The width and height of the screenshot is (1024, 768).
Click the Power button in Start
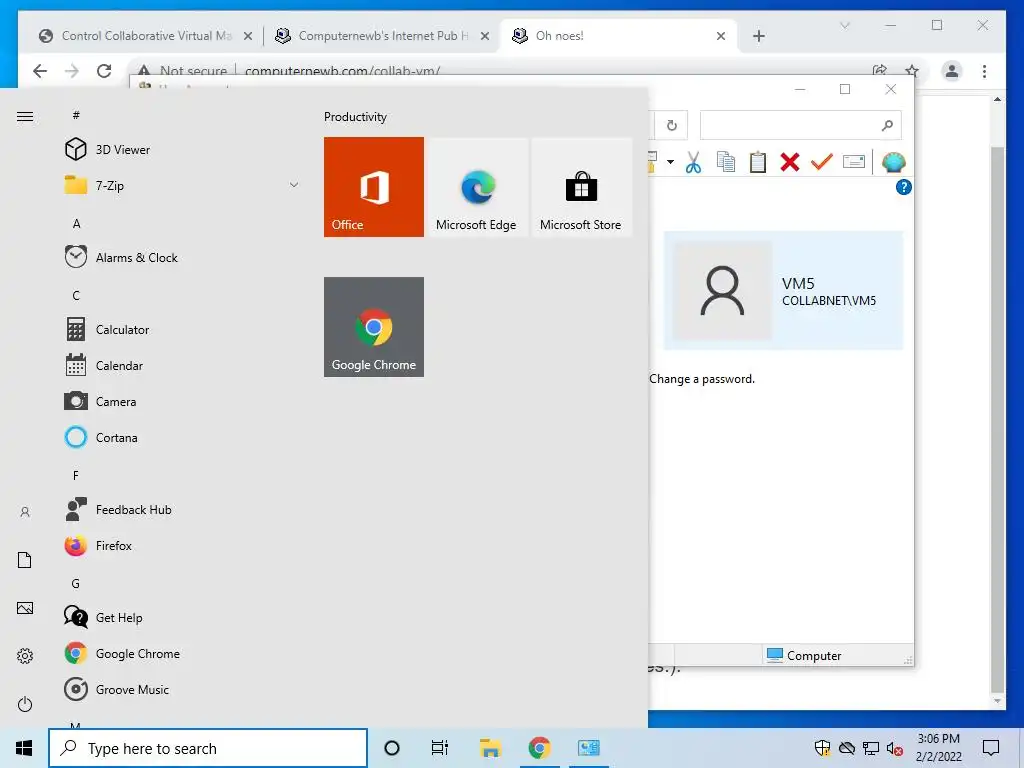pos(25,704)
